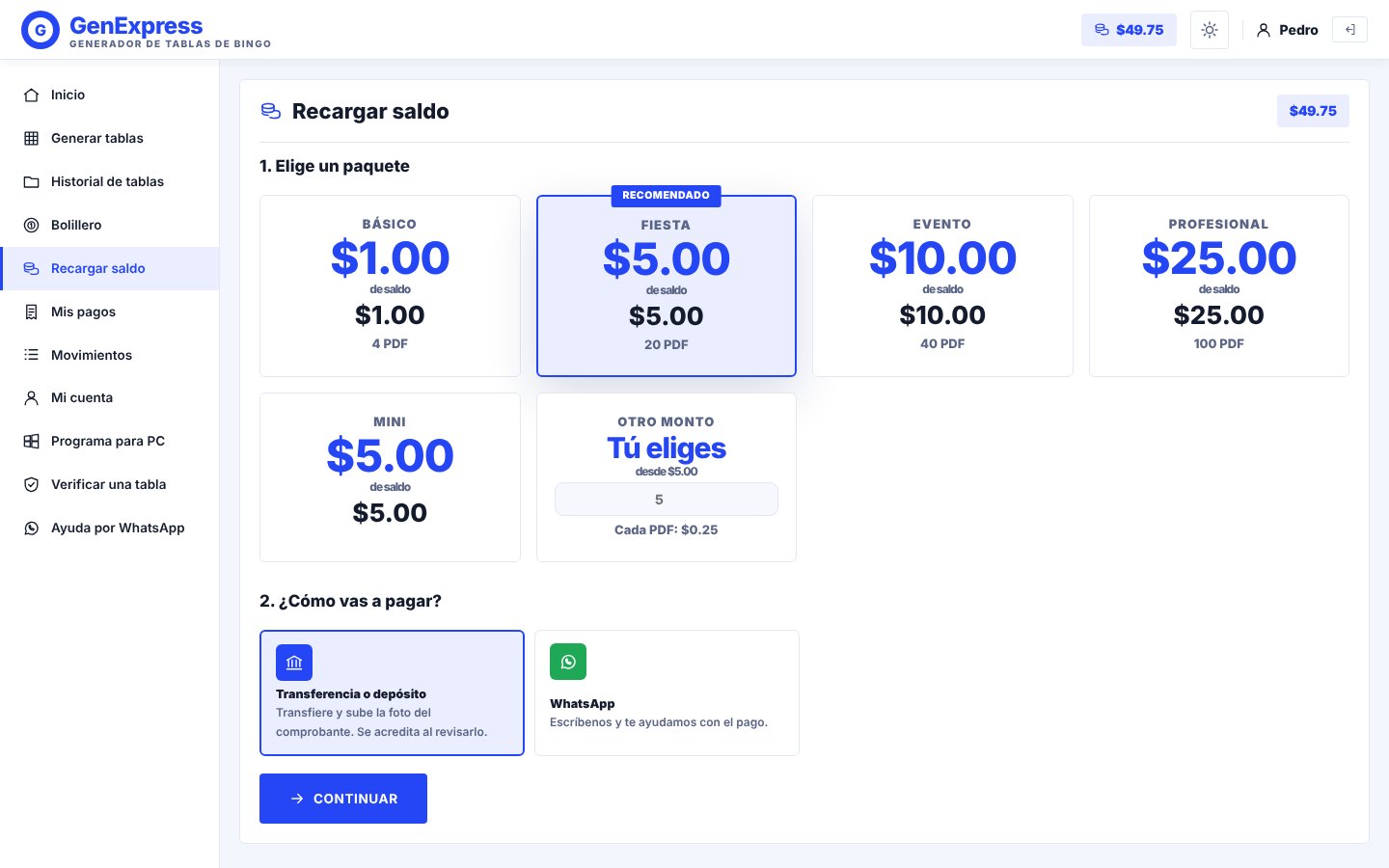Click the windows icon beside Programa para PC

(32, 441)
